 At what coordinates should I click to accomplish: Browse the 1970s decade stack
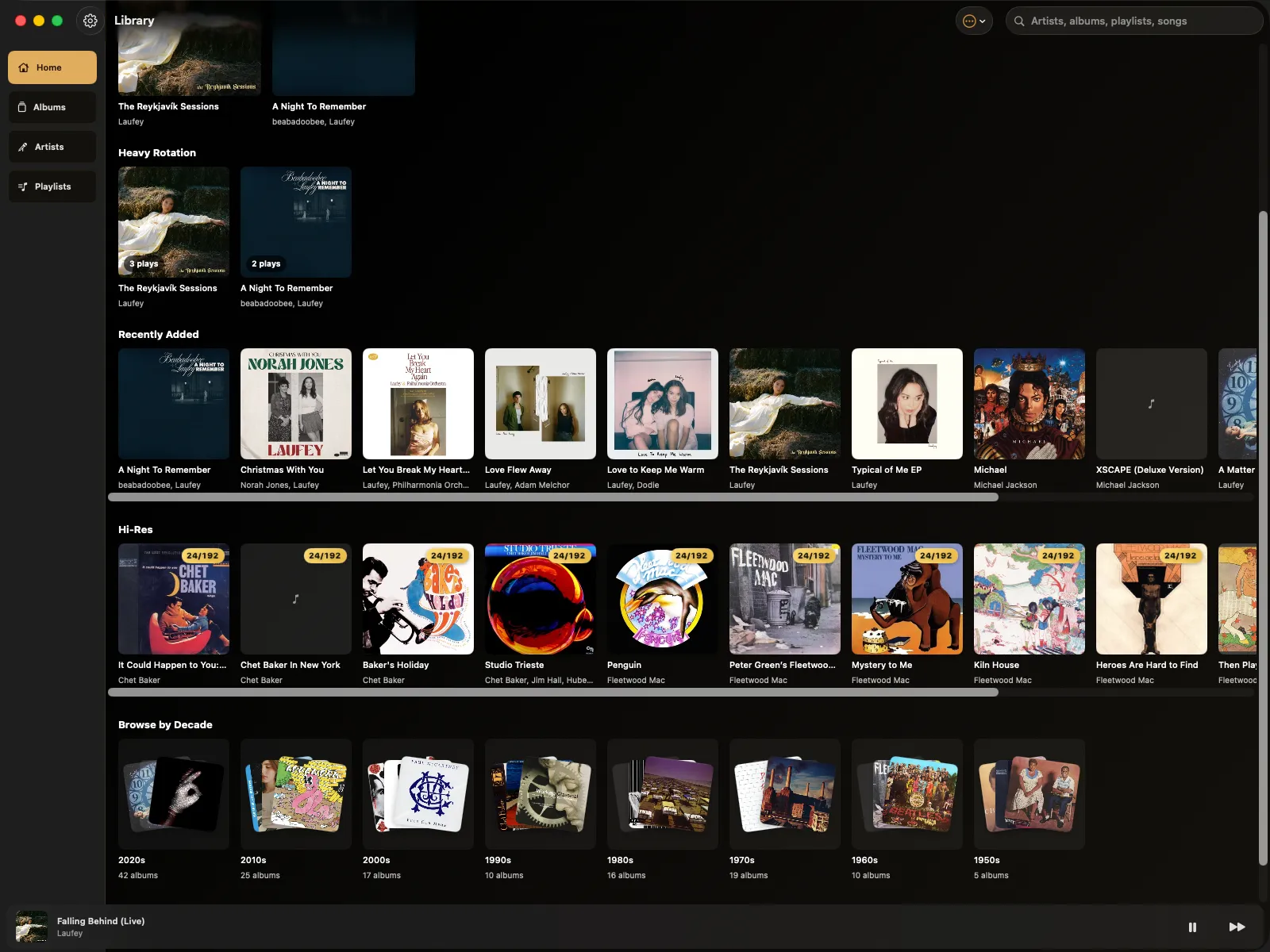[x=785, y=794]
